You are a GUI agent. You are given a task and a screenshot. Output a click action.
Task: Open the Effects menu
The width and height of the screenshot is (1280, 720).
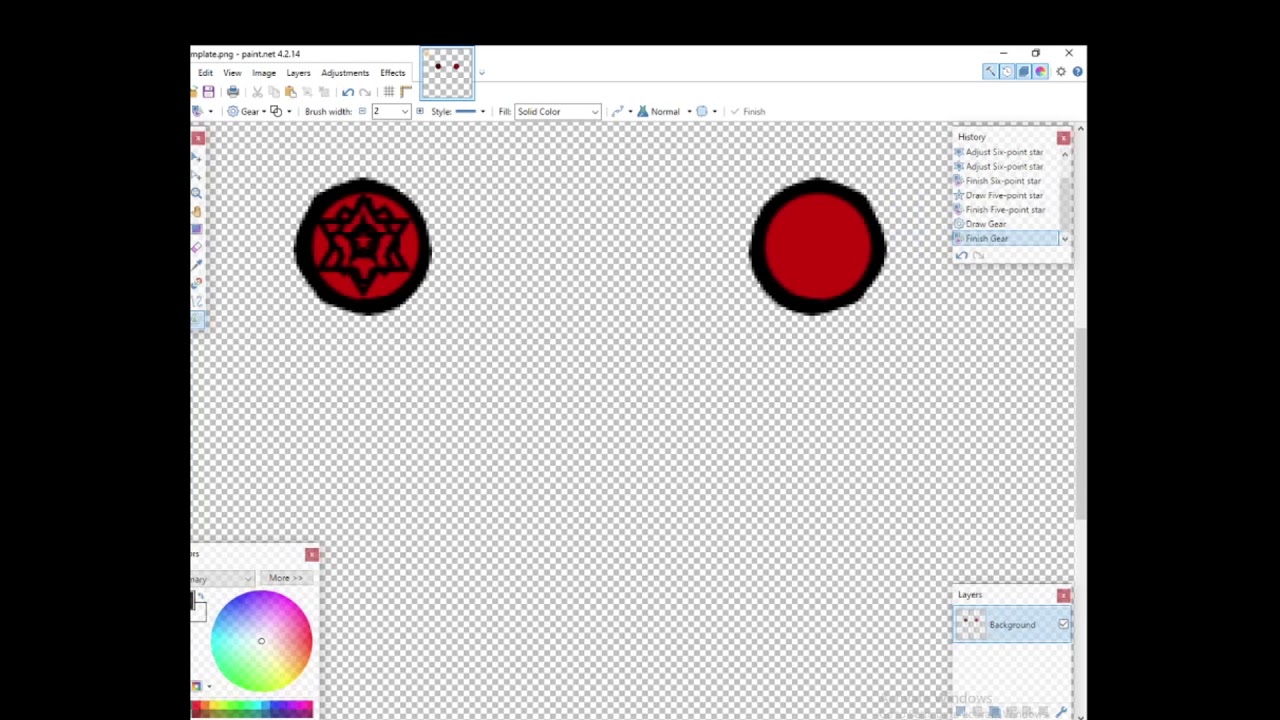coord(392,73)
